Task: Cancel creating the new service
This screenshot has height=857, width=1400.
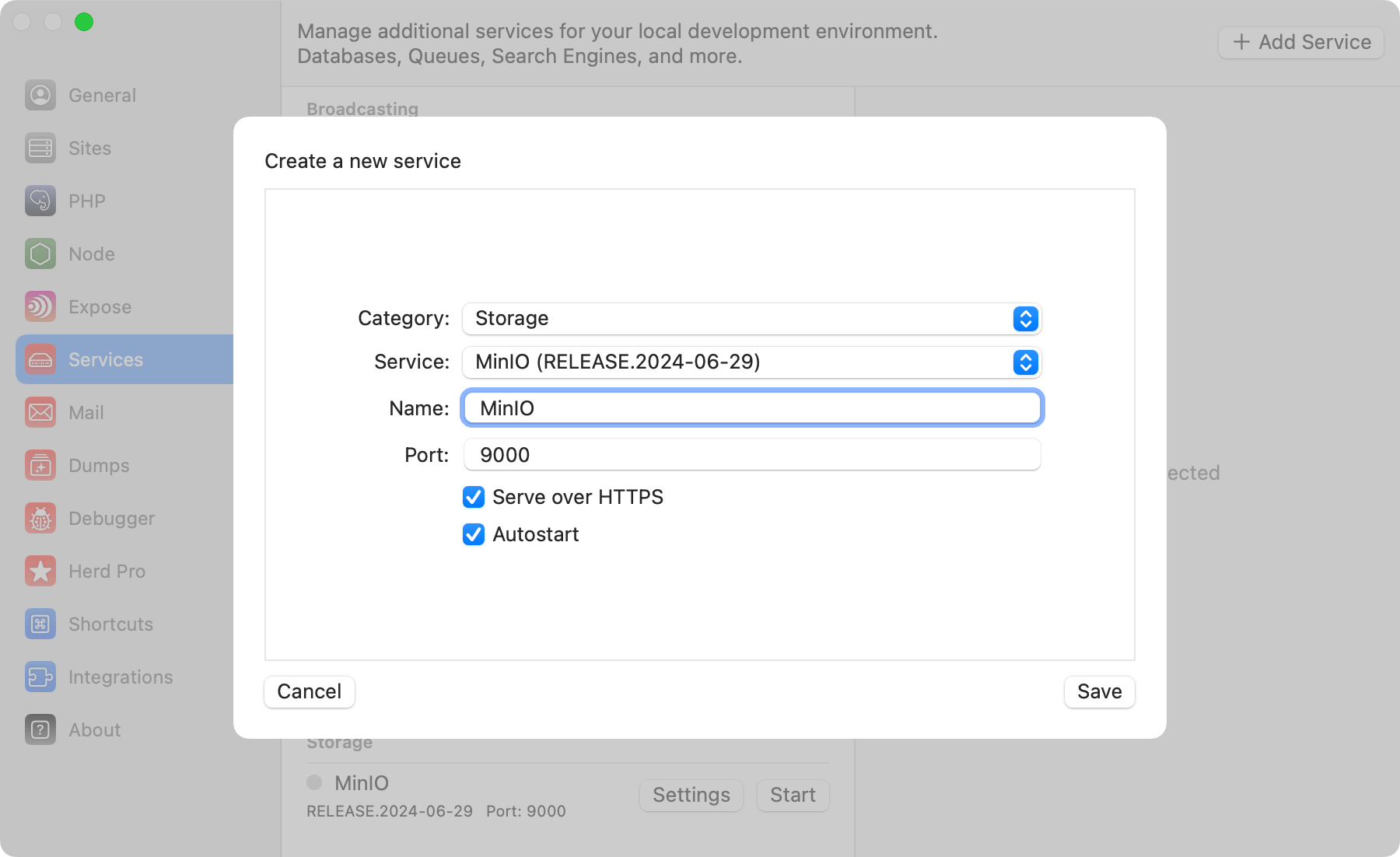Action: [x=309, y=691]
